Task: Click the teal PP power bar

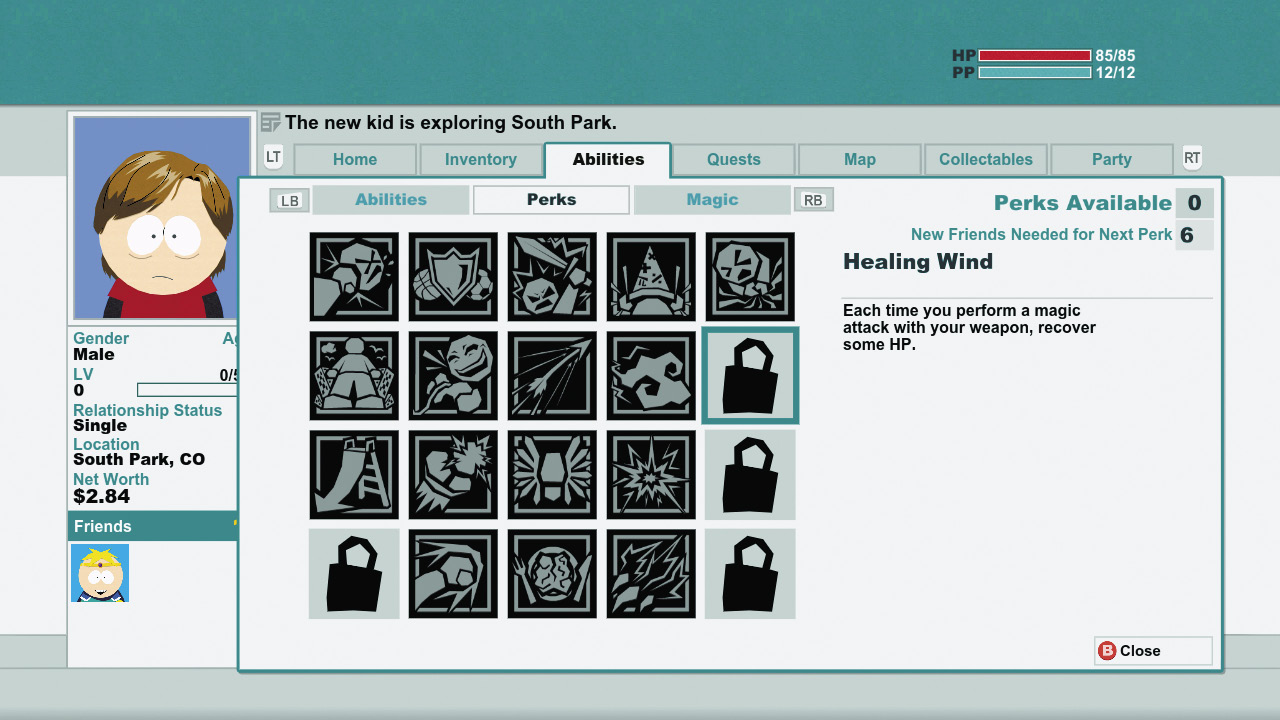Action: point(1035,73)
